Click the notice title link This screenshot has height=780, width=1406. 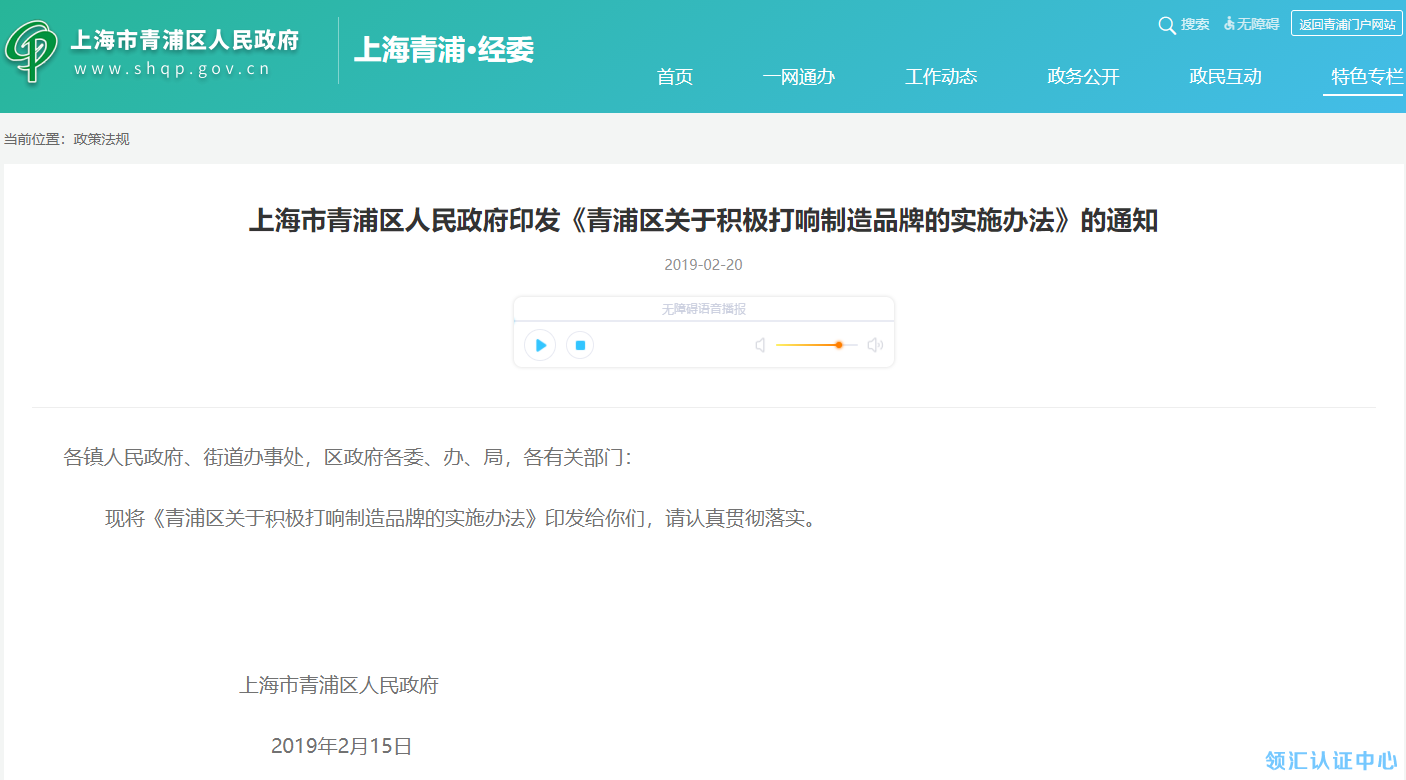703,221
